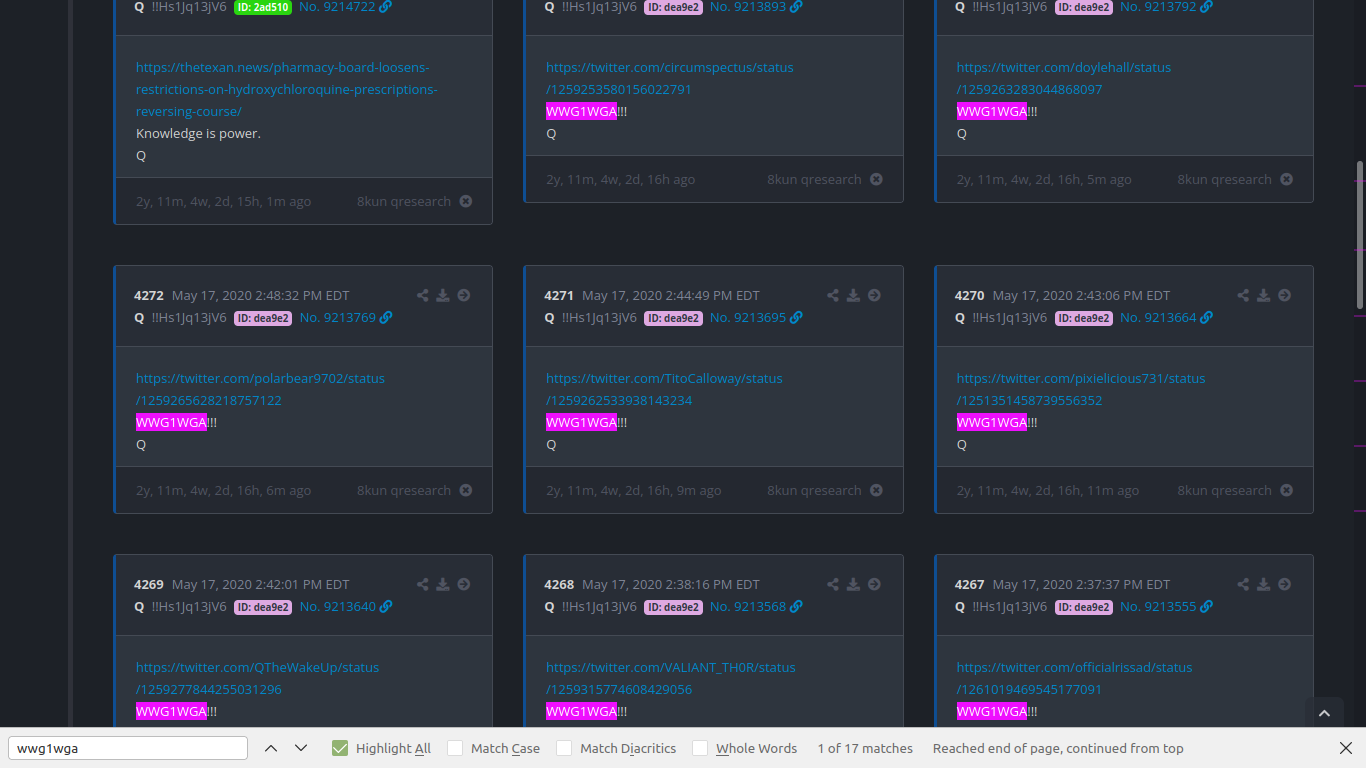This screenshot has height=768, width=1366.
Task: Click arrow icon on post 4269
Action: 464,584
